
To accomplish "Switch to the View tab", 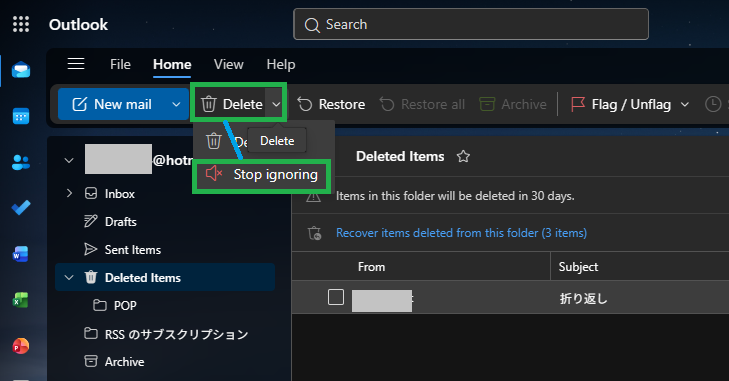I will pos(228,64).
